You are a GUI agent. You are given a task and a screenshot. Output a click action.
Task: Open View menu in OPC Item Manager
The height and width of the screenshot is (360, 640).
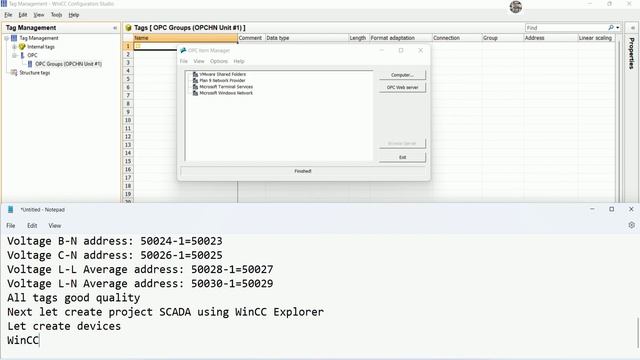(x=199, y=61)
